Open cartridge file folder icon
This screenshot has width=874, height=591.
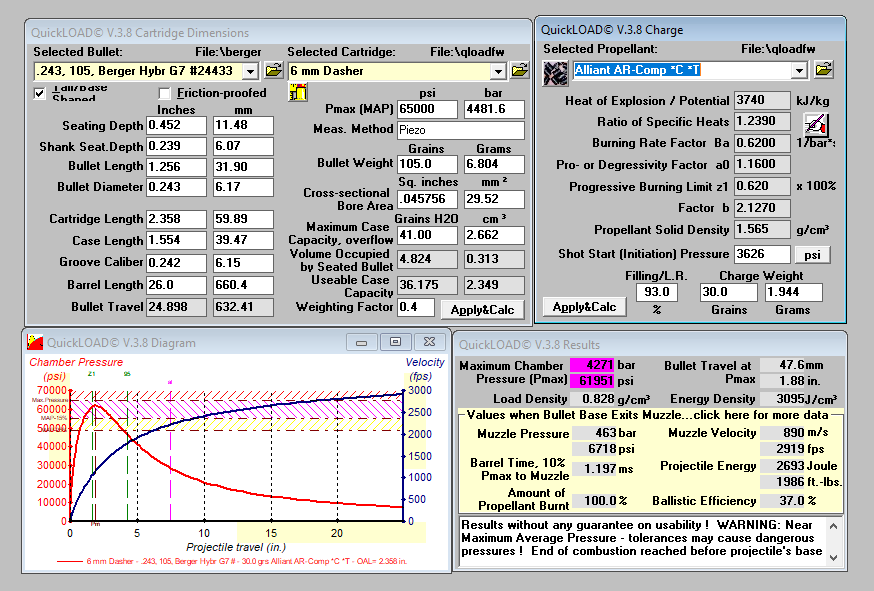point(519,70)
